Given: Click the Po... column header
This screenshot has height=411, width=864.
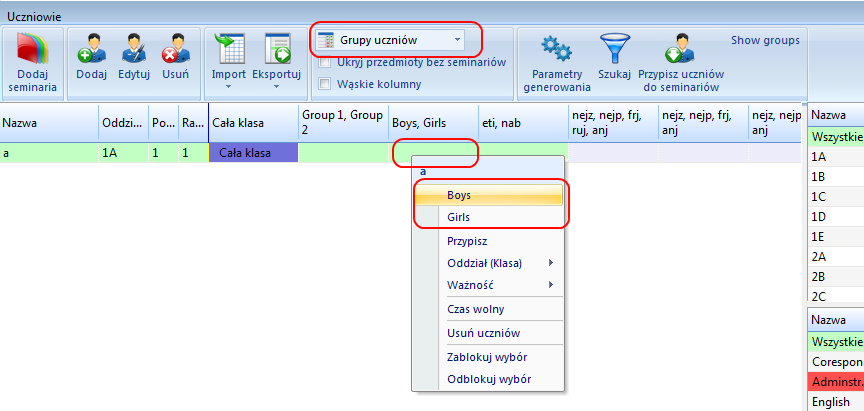Looking at the screenshot, I should (164, 123).
